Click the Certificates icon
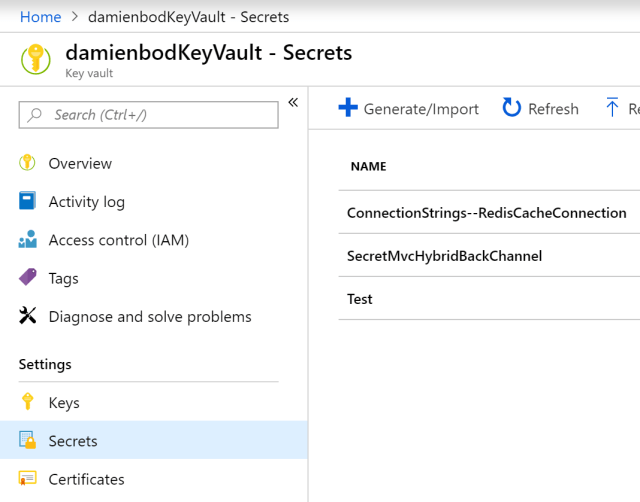Screen dimensions: 640x502 28,479
